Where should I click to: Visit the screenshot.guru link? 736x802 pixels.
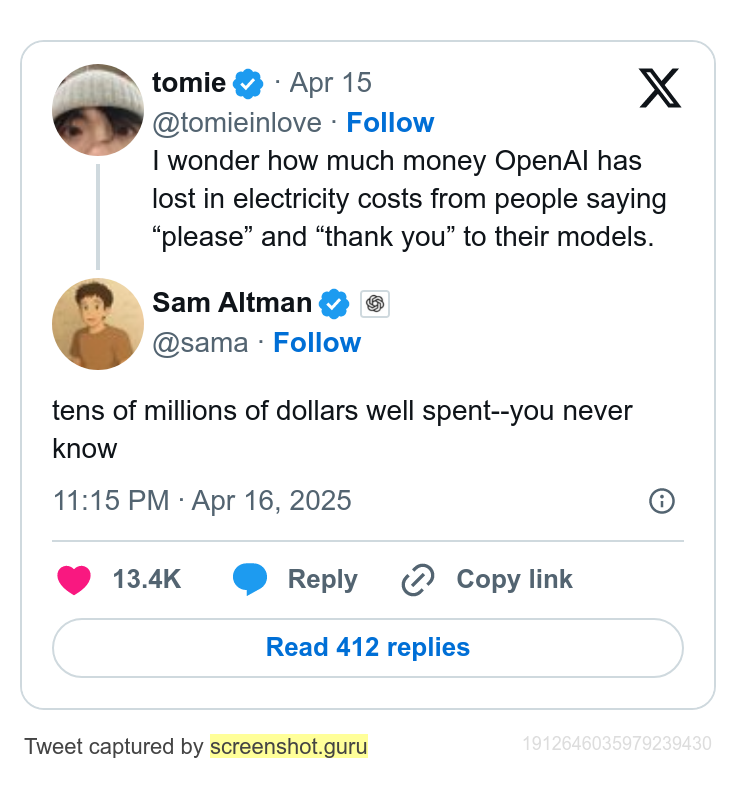pyautogui.click(x=289, y=746)
